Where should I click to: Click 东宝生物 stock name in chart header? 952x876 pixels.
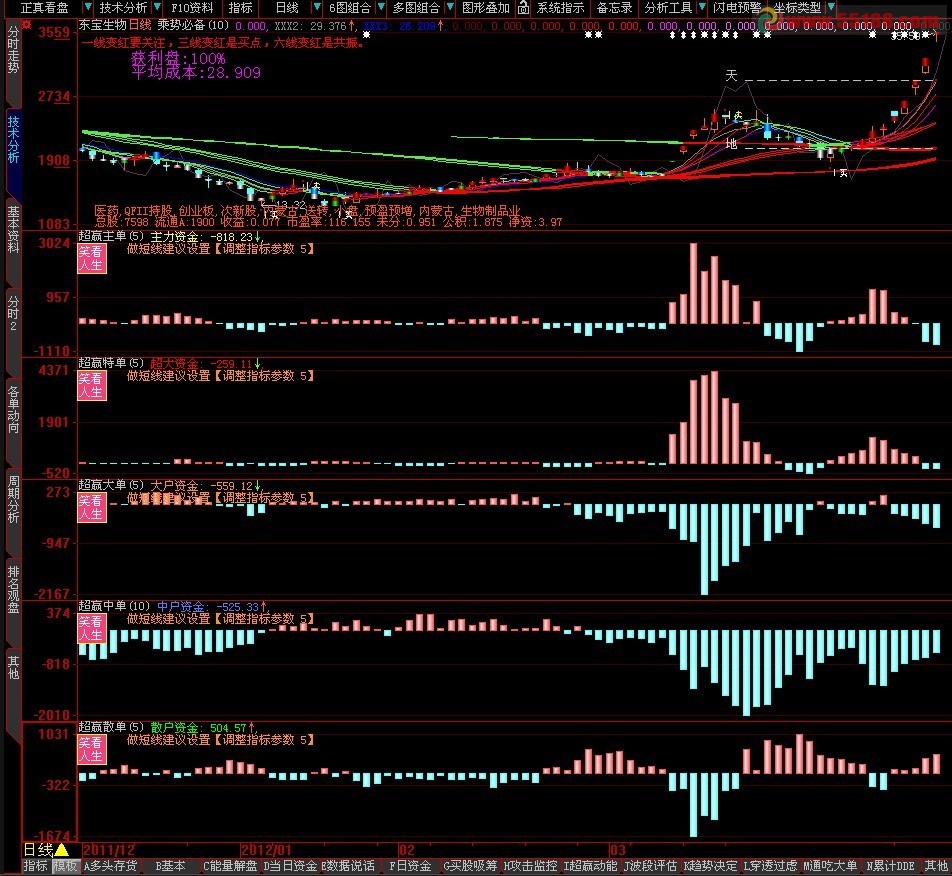point(103,25)
